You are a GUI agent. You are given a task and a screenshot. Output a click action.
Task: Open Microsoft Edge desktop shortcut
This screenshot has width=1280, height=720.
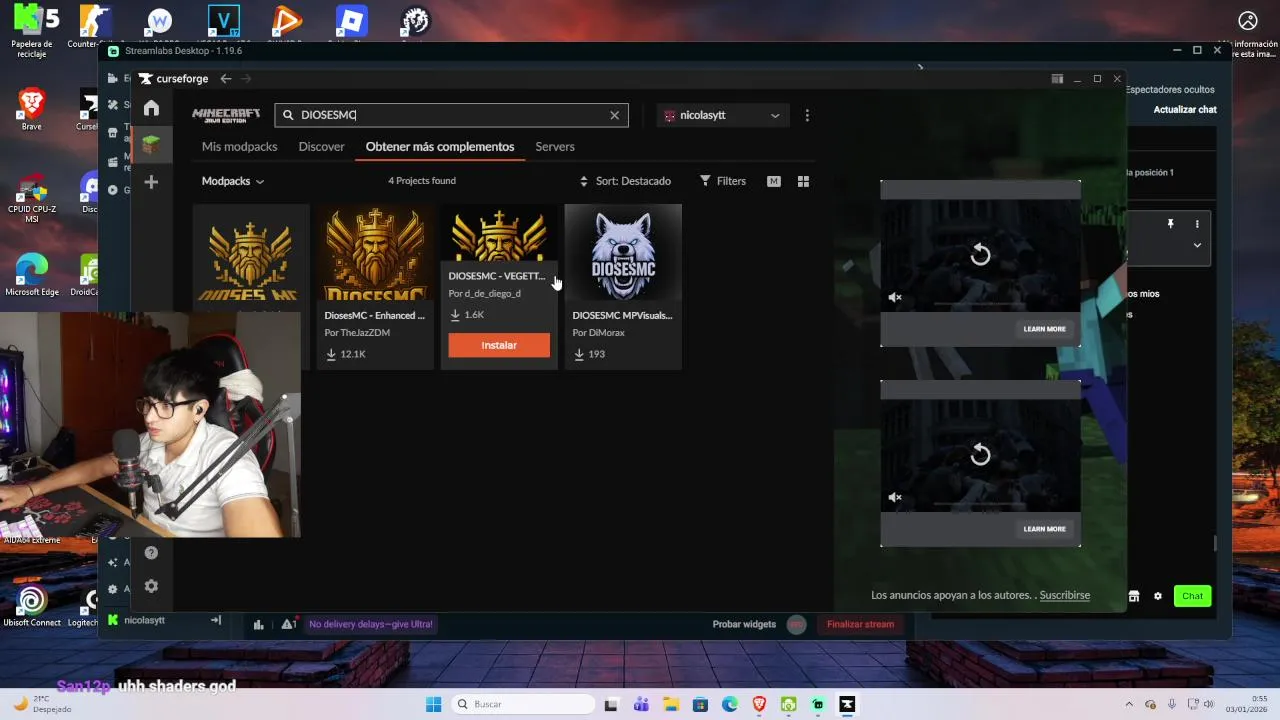[x=31, y=275]
